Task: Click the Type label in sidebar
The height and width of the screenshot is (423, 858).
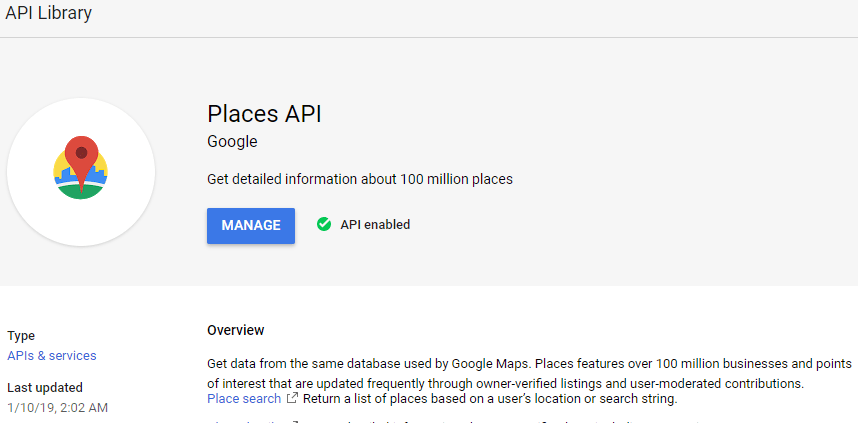Action: tap(21, 336)
